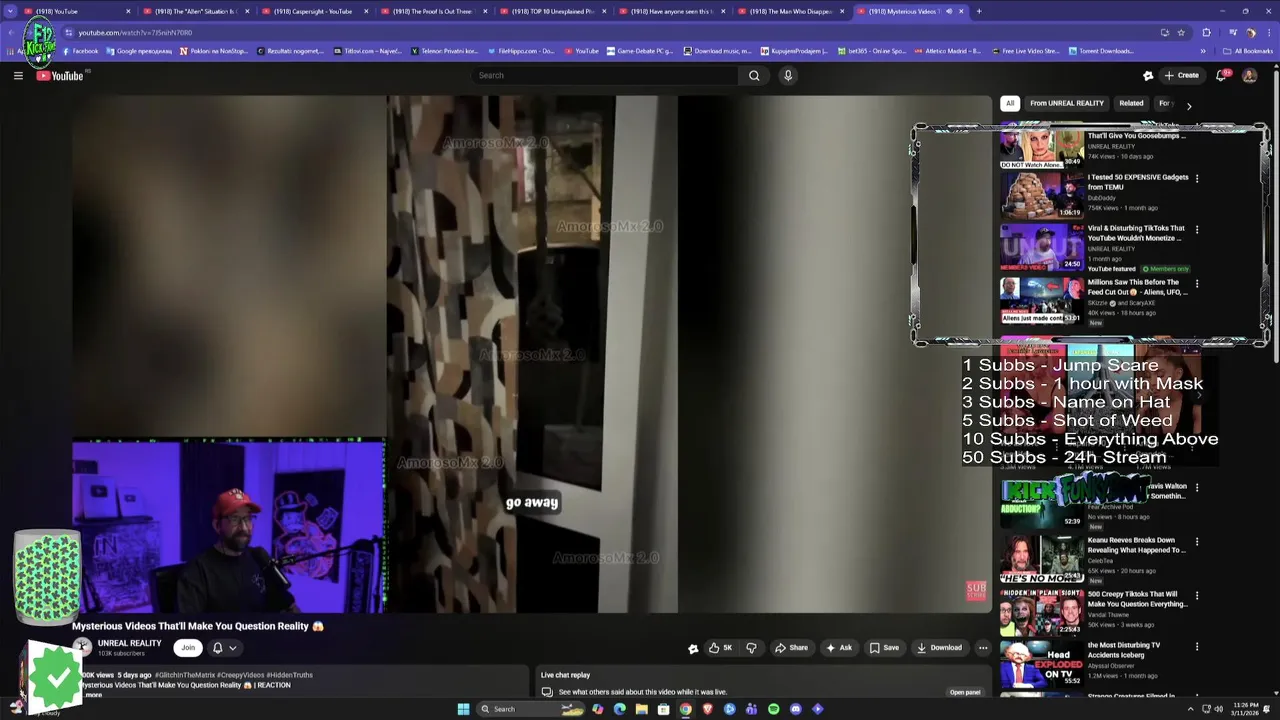The image size is (1280, 720).
Task: Go to the YouTube home logo
Action: click(60, 75)
